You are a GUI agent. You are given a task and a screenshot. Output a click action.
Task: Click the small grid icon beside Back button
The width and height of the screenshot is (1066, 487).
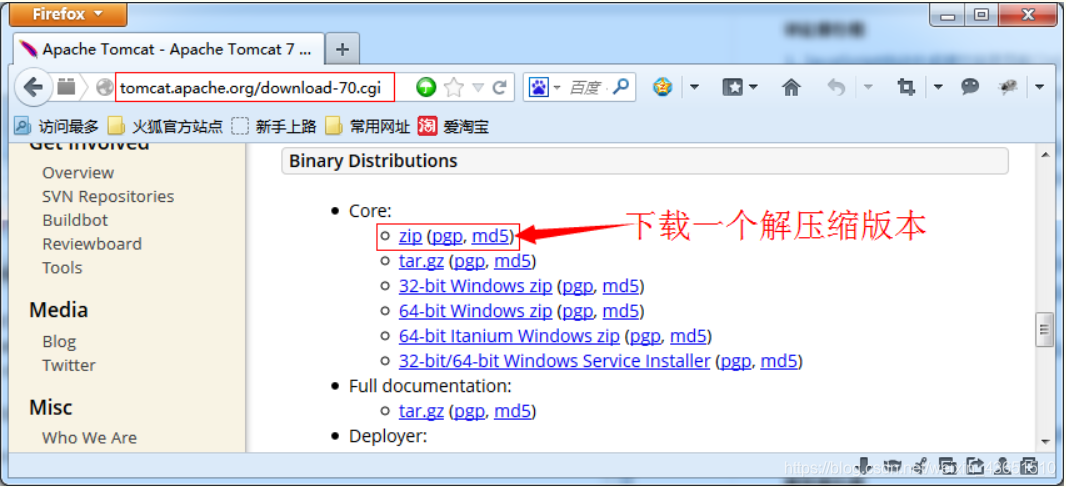(66, 86)
